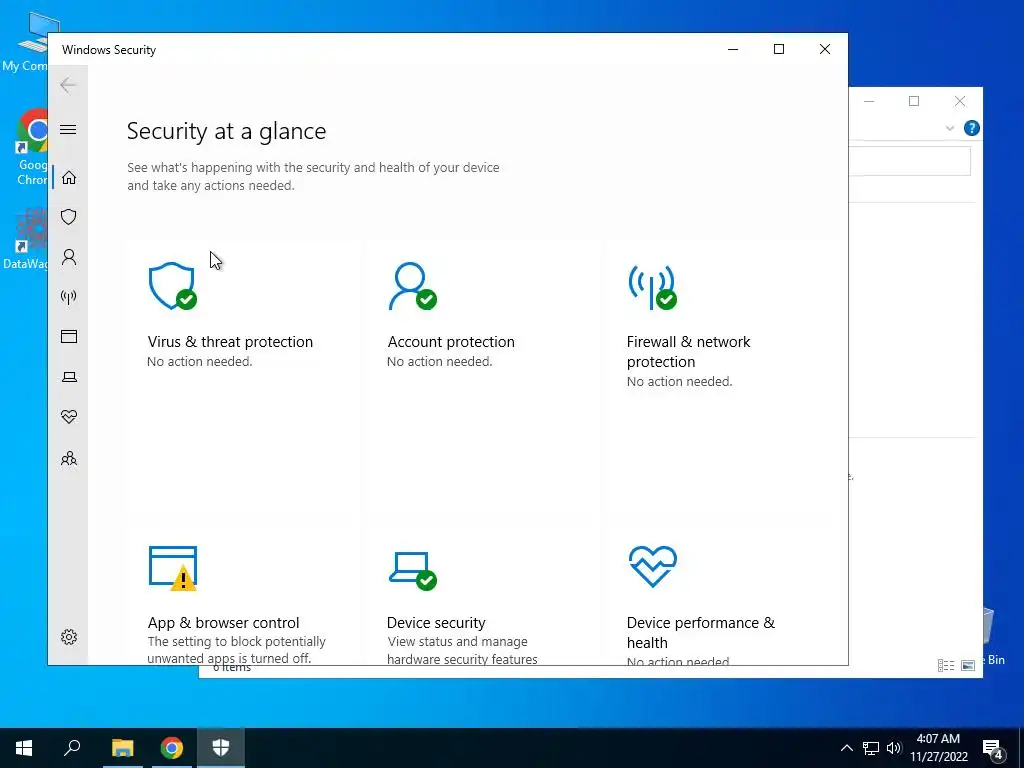1024x768 pixels.
Task: Click the back arrow in Windows Security
Action: pyautogui.click(x=68, y=85)
